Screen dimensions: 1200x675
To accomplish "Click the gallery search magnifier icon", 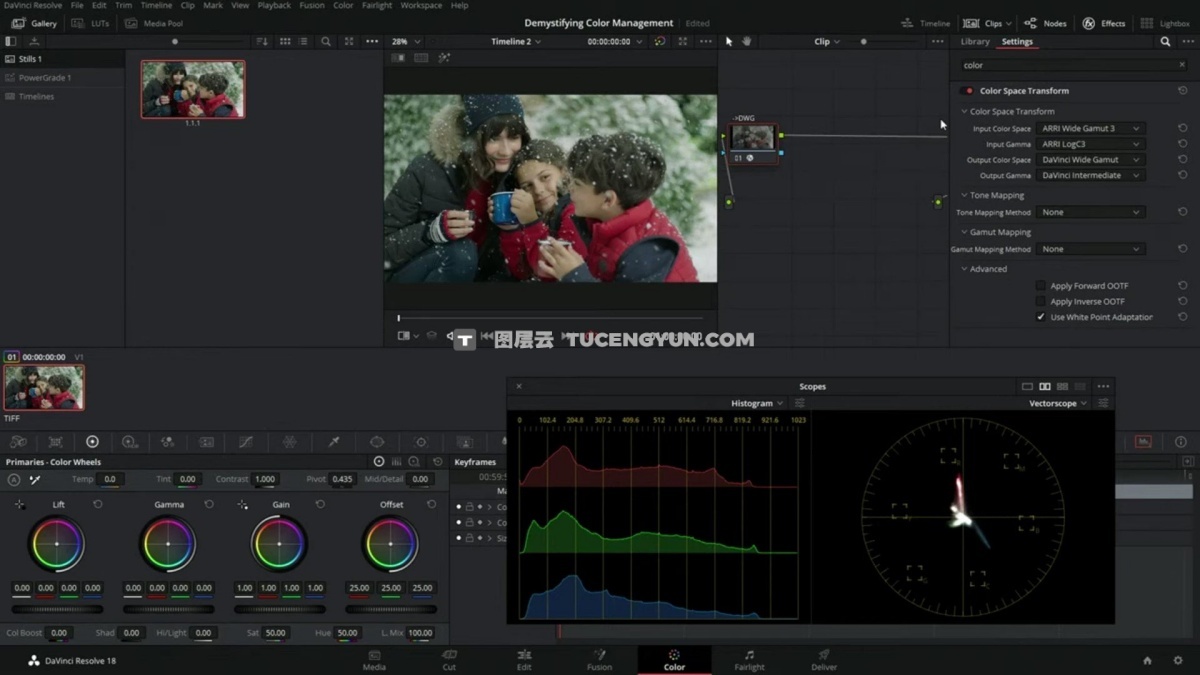I will (326, 42).
